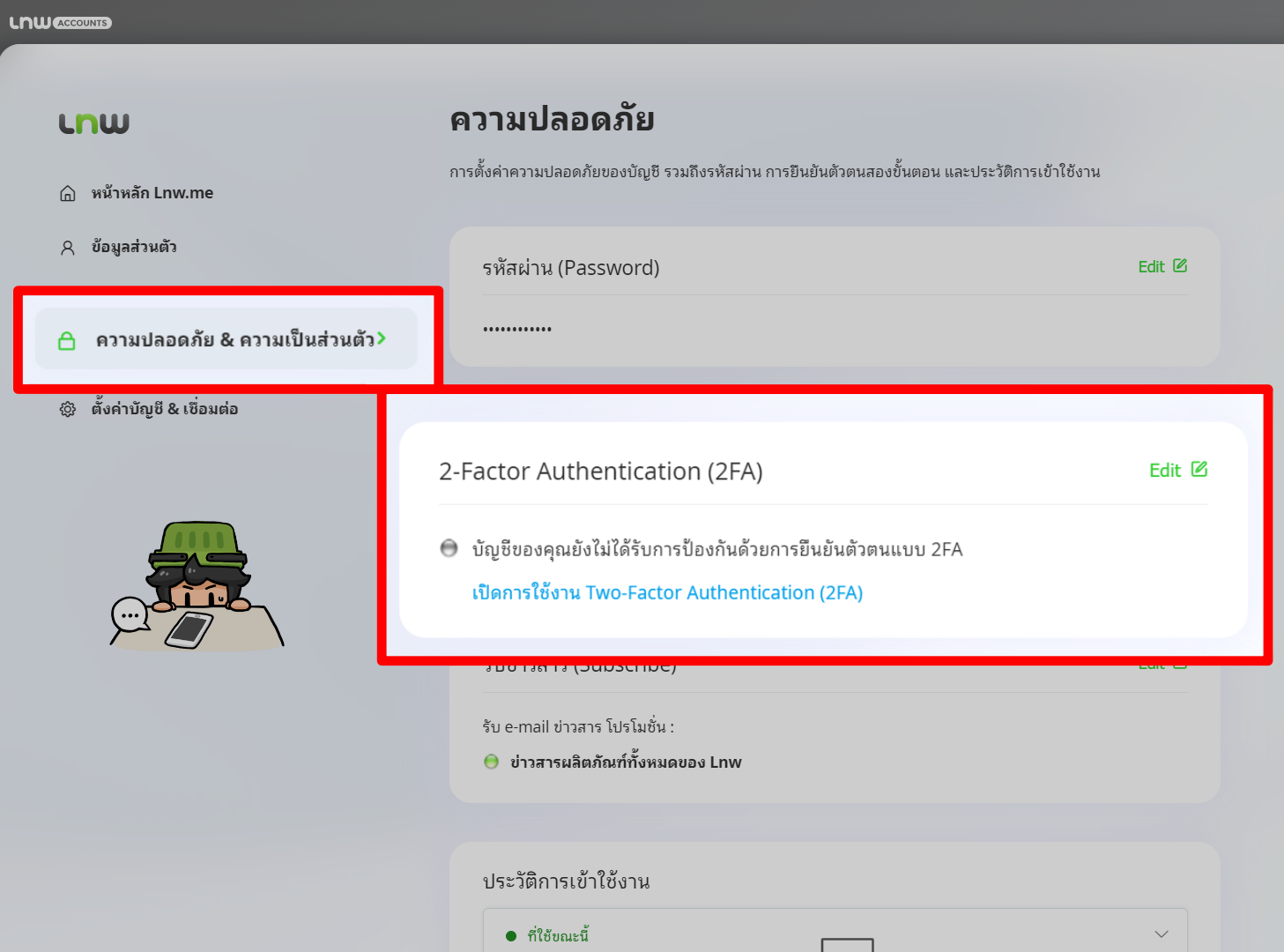The width and height of the screenshot is (1284, 952).
Task: Click the gray 2FA status indicator circle
Action: point(449,548)
